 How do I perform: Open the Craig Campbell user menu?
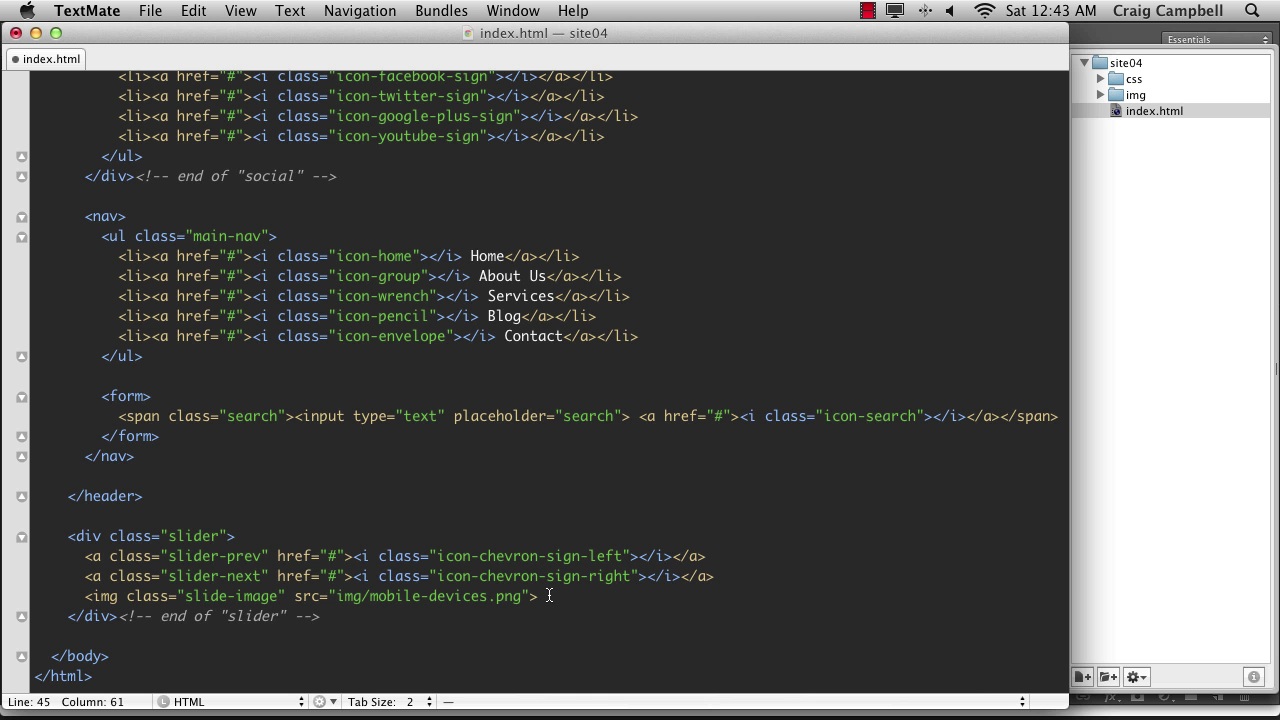pyautogui.click(x=1168, y=11)
